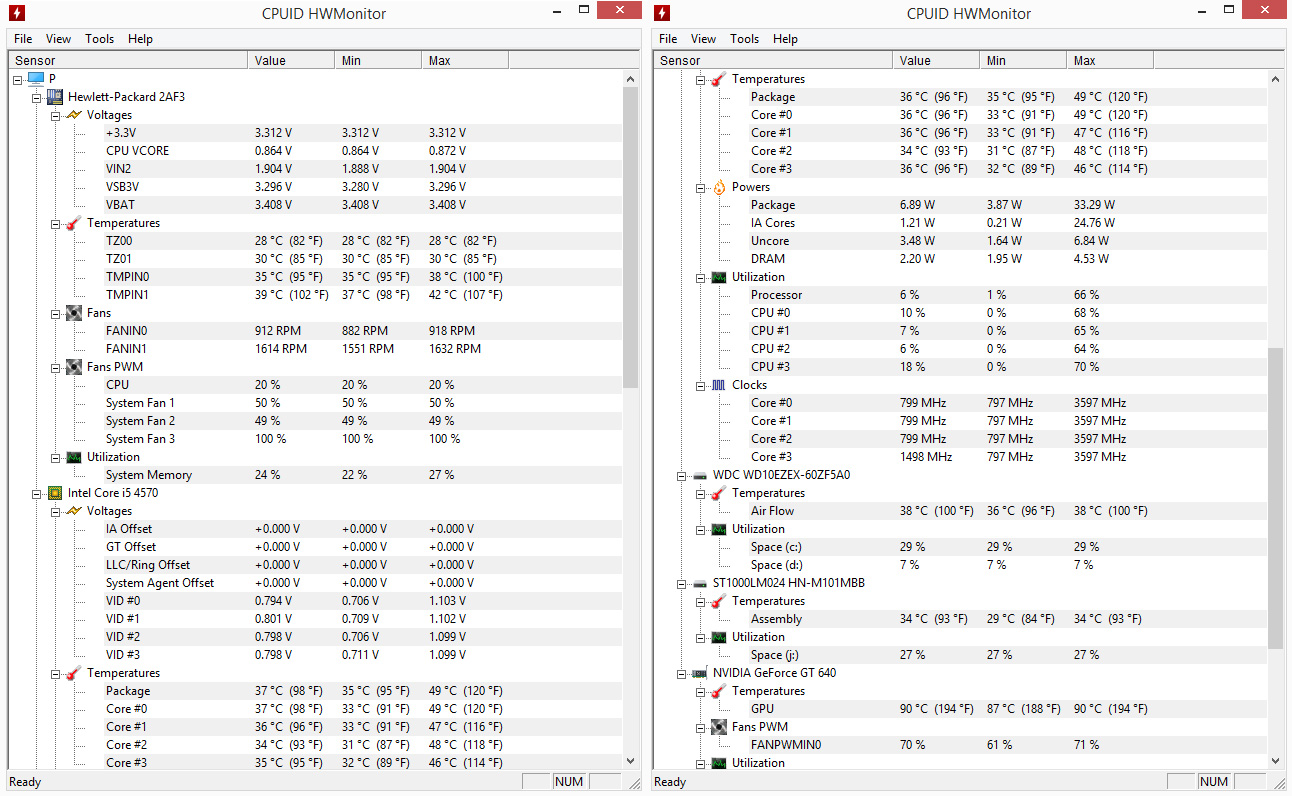Click the Fans icon above FANIN0
Viewport: 1292px width, 796px height.
click(74, 312)
